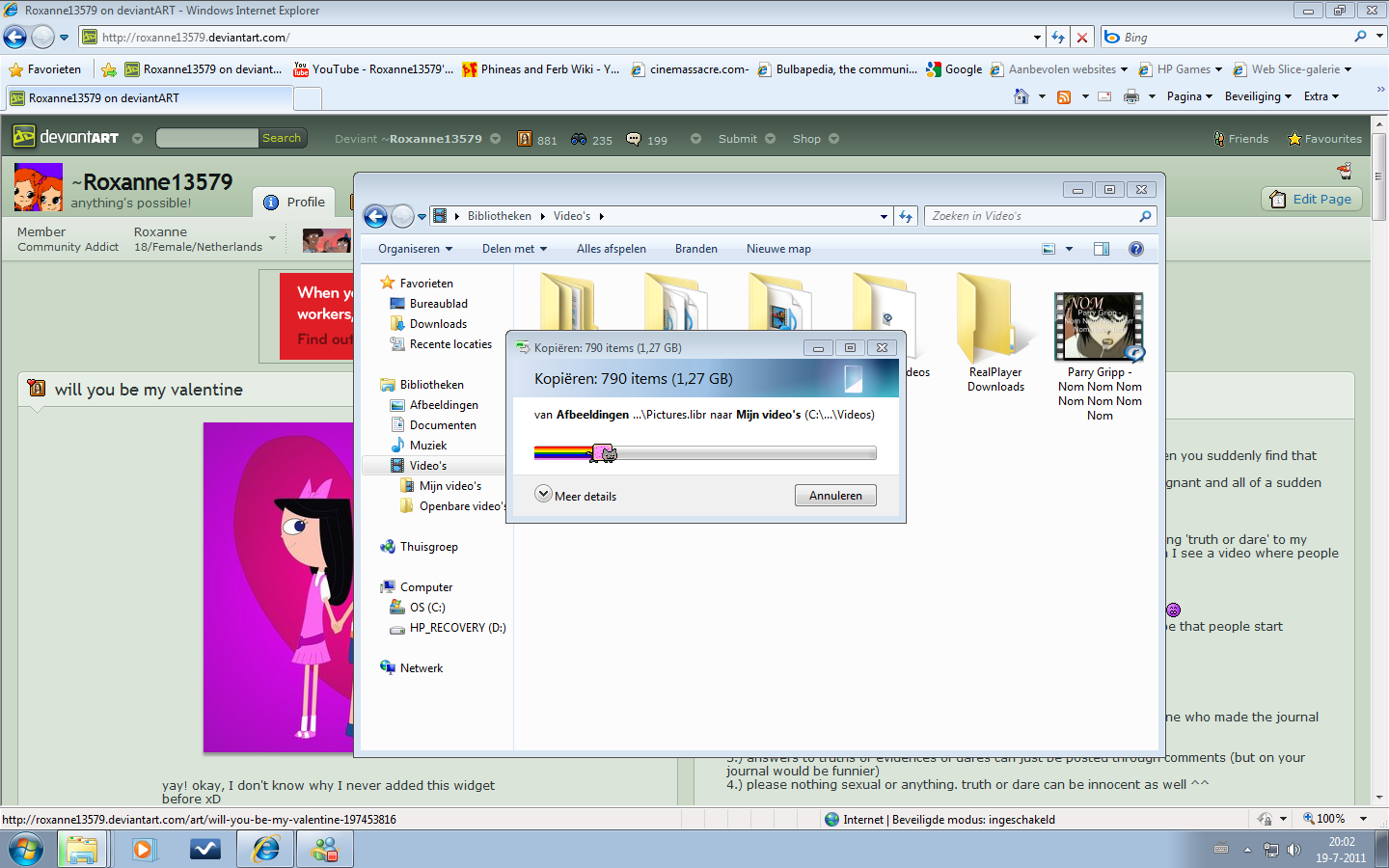Open the Pagina menu in IE

[x=1189, y=96]
